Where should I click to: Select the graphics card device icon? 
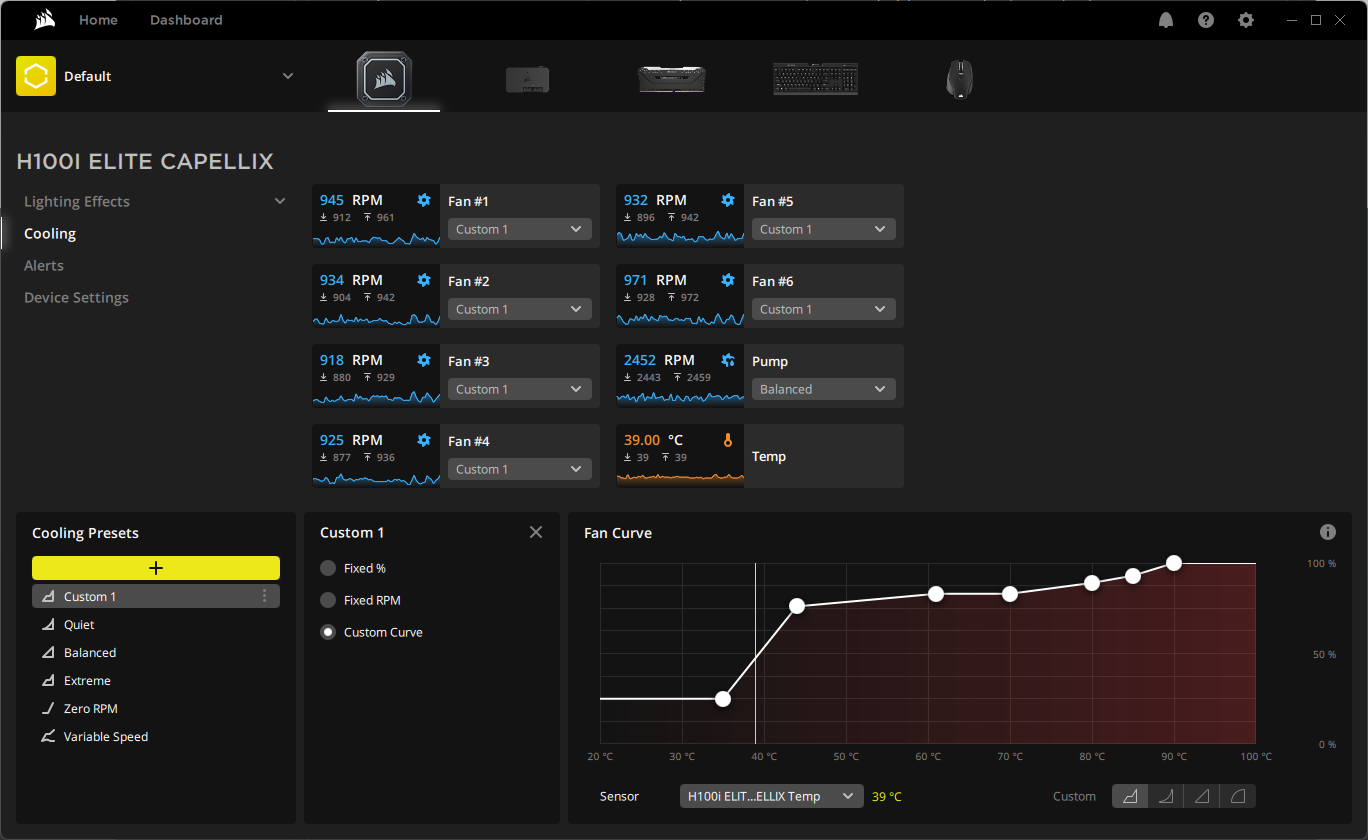(527, 79)
